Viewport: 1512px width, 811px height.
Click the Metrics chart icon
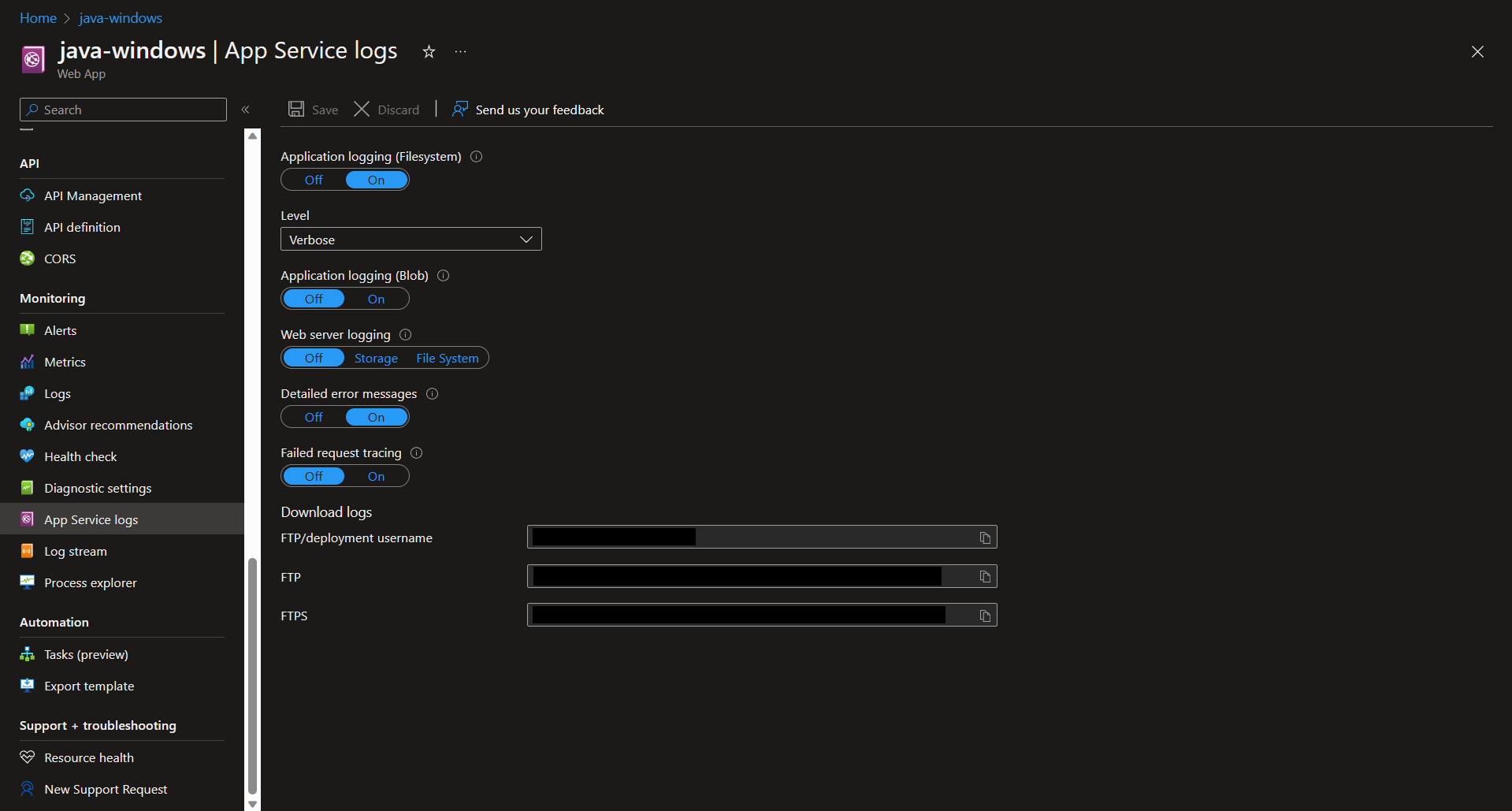pos(28,362)
